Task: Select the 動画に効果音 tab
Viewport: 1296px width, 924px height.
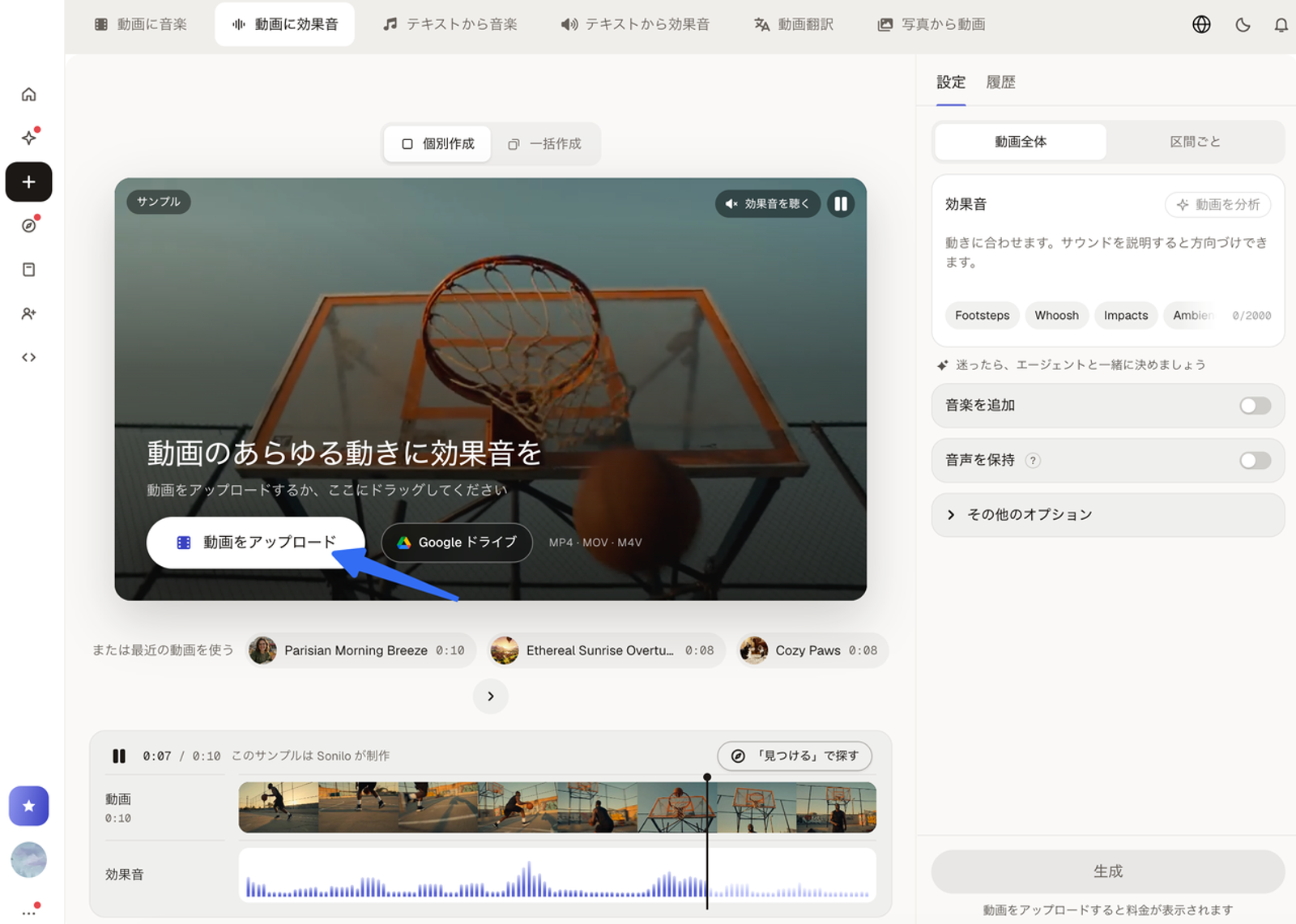Action: [284, 24]
